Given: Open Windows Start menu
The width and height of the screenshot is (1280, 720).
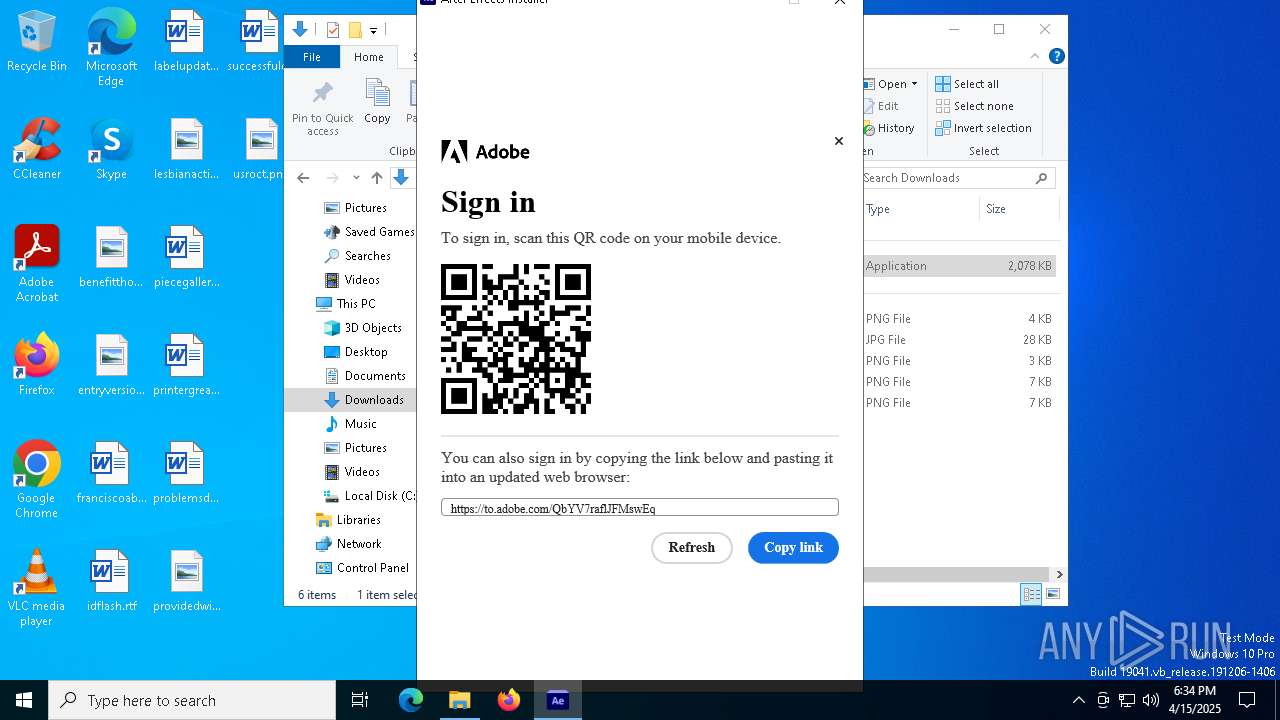Looking at the screenshot, I should [x=24, y=700].
